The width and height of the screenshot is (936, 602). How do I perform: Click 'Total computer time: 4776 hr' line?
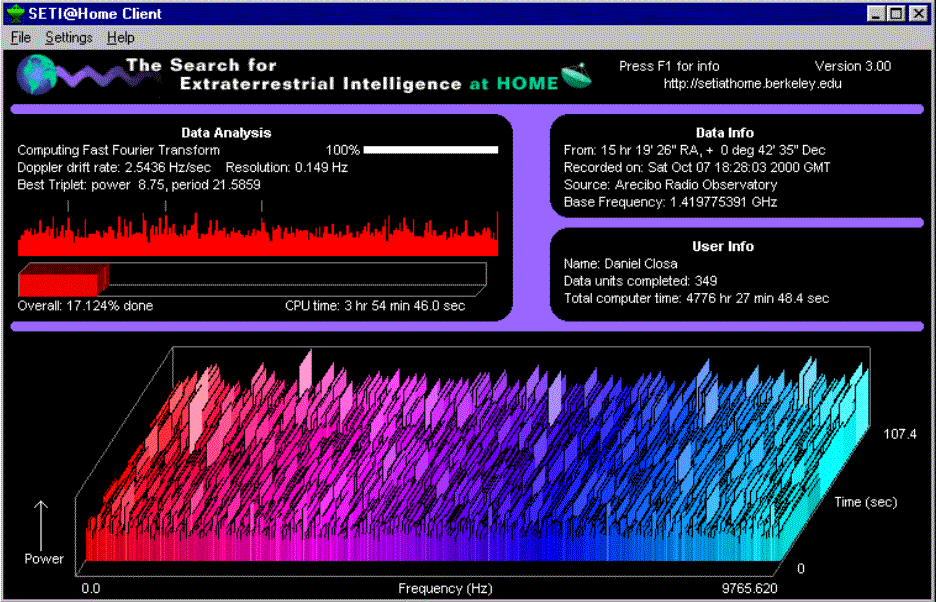point(697,298)
